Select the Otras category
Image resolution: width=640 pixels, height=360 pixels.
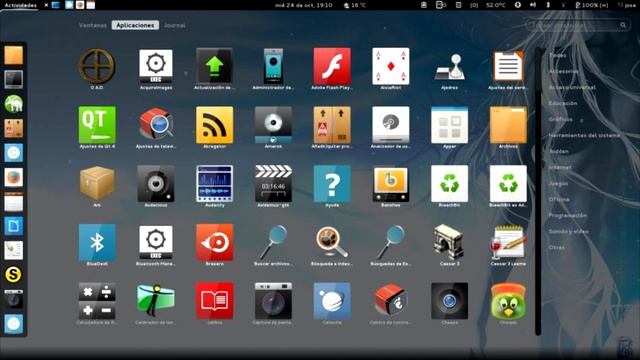(x=557, y=247)
